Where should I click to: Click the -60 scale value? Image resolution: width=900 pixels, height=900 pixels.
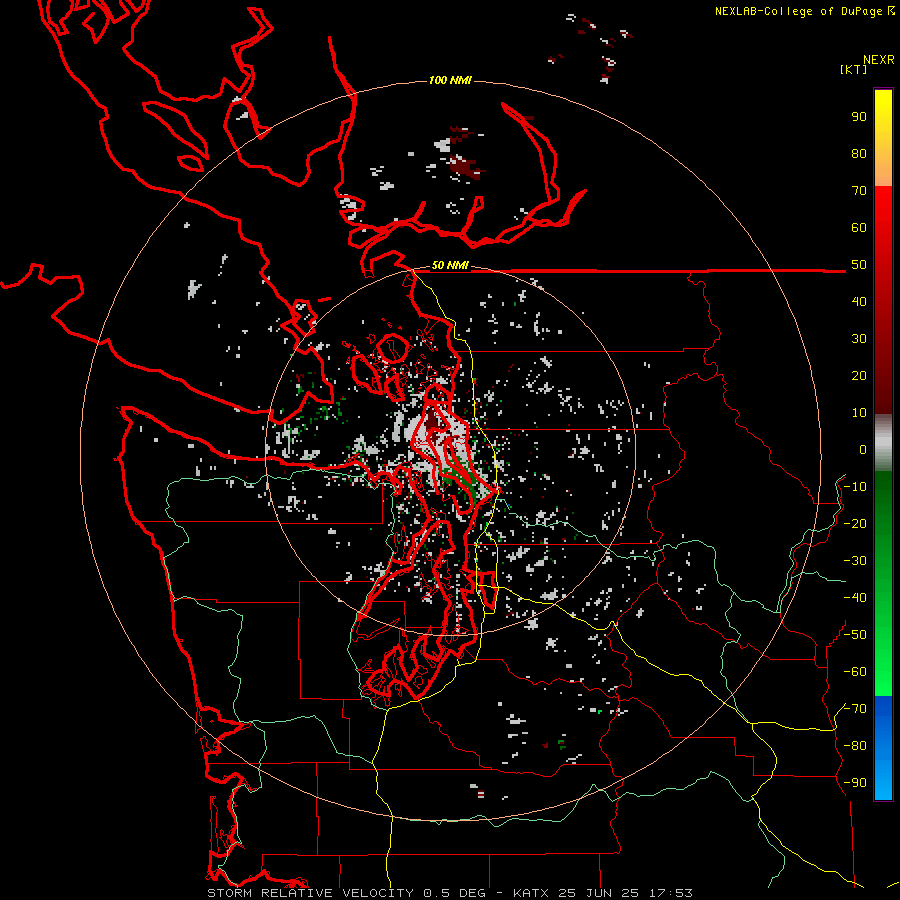(855, 672)
